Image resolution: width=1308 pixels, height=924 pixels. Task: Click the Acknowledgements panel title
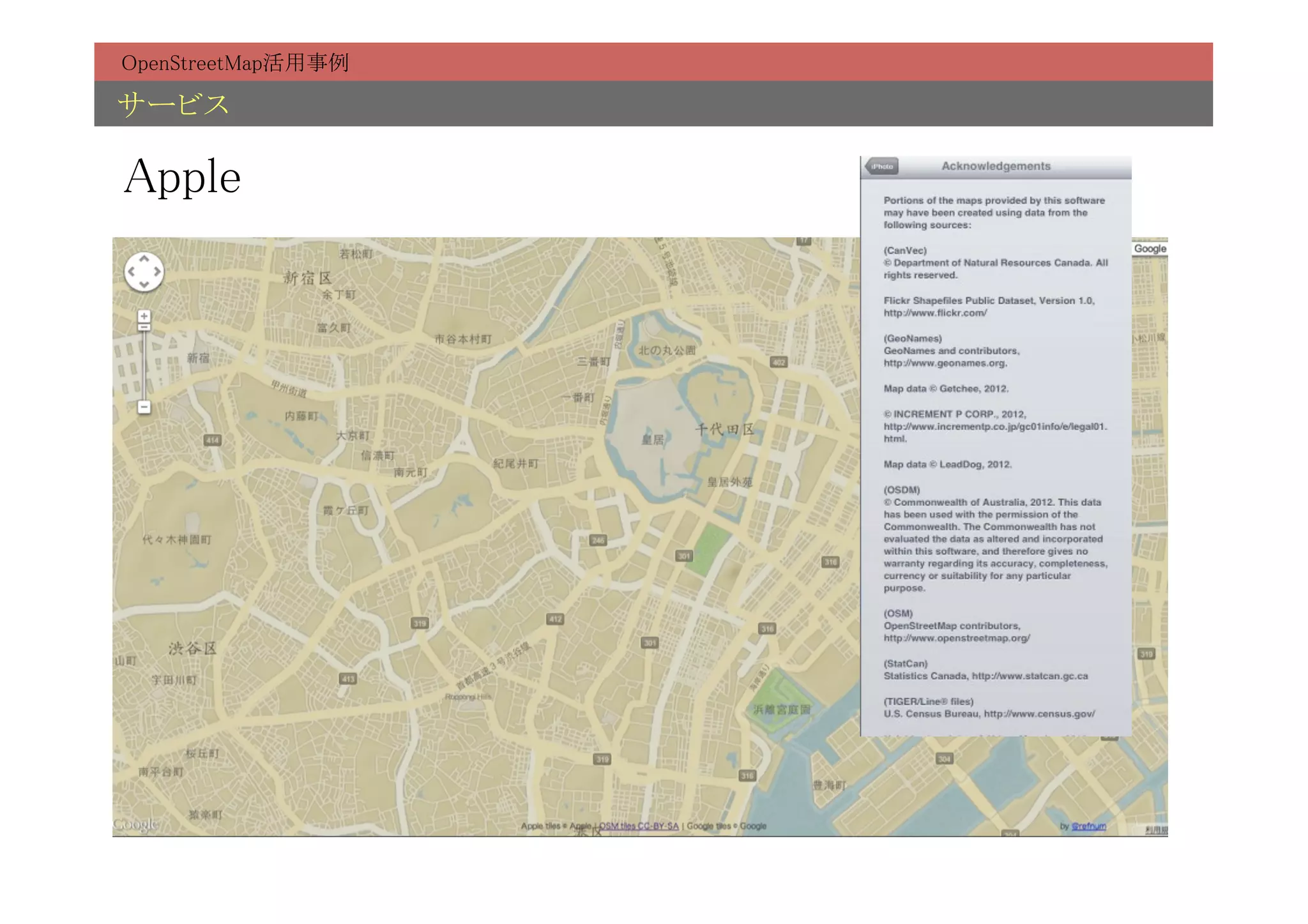[x=996, y=166]
